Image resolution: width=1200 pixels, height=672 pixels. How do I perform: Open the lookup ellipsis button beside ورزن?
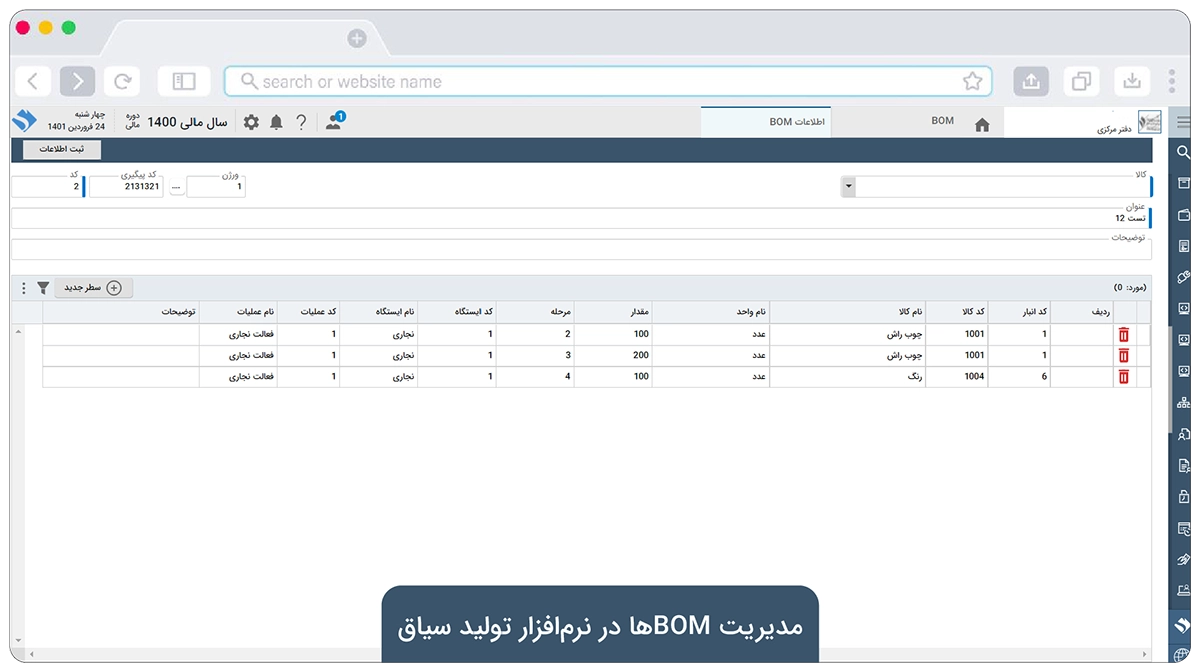(177, 187)
